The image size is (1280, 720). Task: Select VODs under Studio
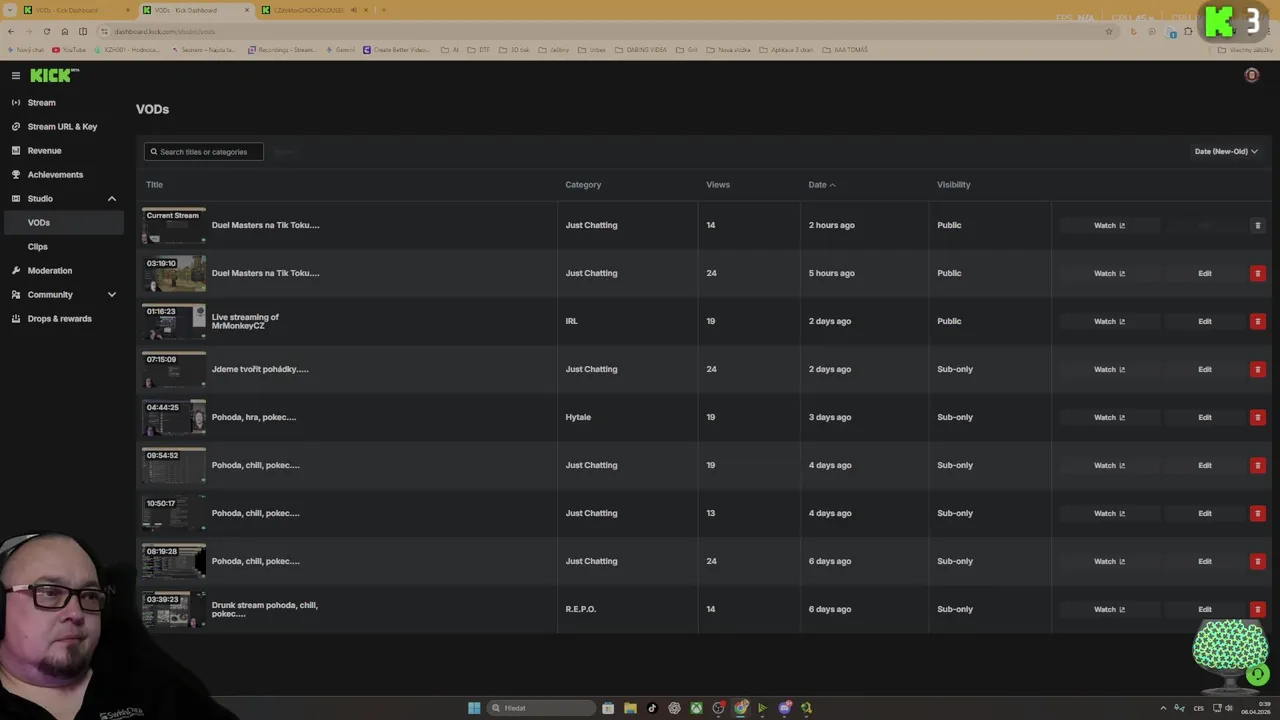pos(62,222)
